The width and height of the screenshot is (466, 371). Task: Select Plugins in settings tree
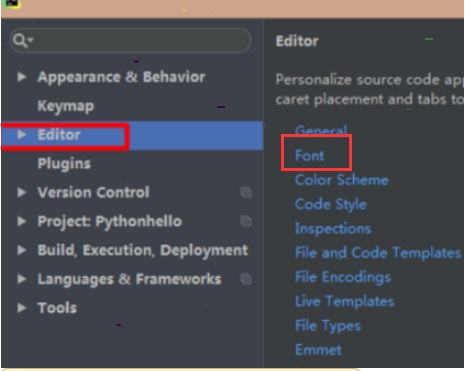64,164
